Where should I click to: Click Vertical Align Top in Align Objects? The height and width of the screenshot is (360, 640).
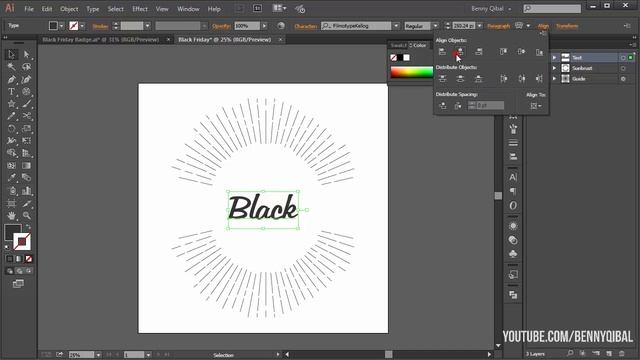pyautogui.click(x=503, y=52)
